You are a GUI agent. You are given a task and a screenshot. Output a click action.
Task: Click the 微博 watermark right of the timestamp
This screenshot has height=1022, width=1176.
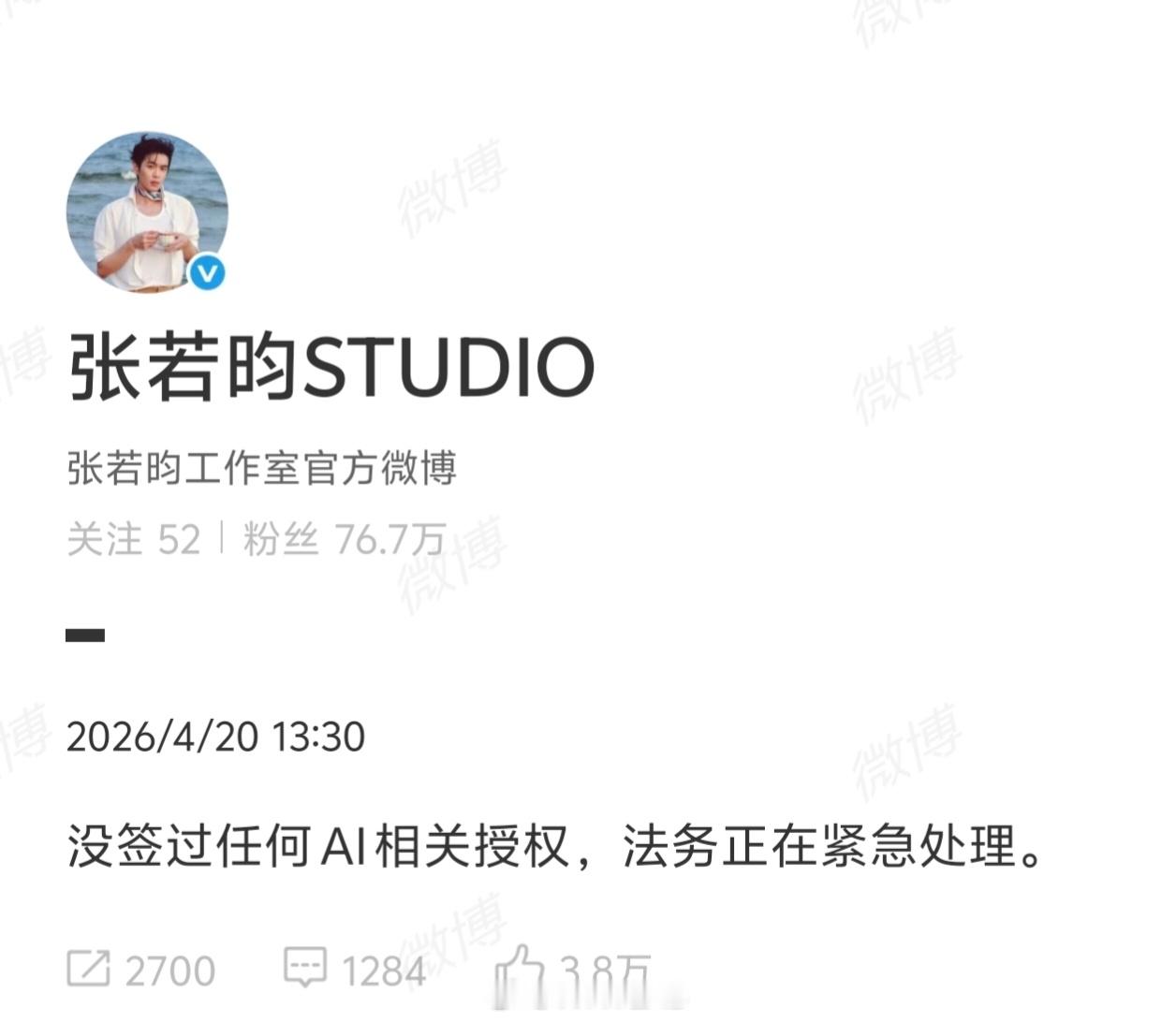click(x=907, y=752)
